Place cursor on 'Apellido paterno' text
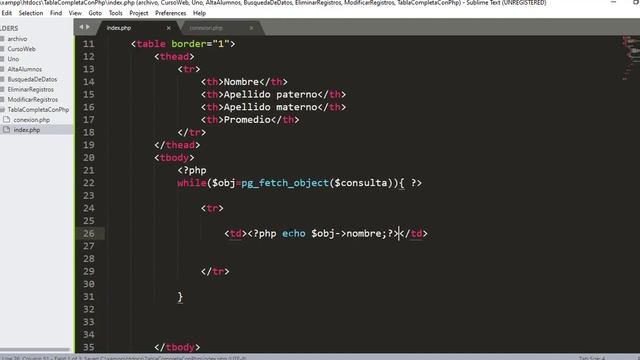Screen dimensions: 640x360 pos(270,94)
